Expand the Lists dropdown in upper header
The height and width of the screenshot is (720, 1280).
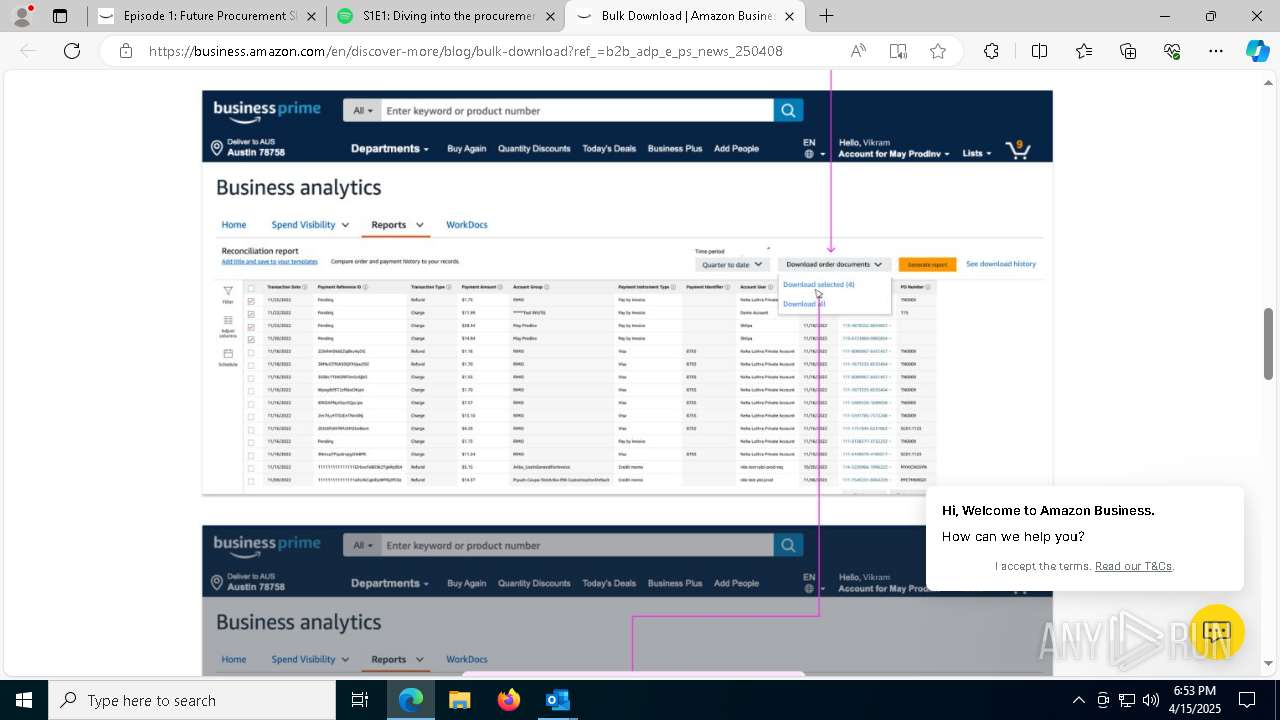[x=977, y=153]
